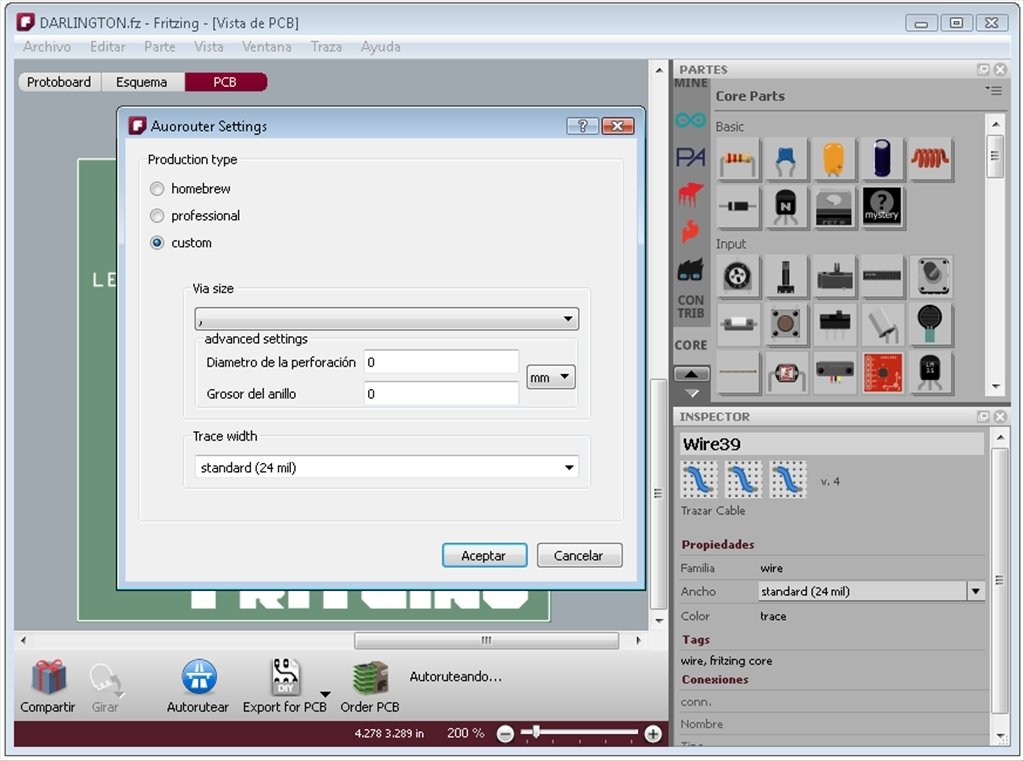Click the Order PCB icon
The width and height of the screenshot is (1024, 761).
(x=370, y=677)
